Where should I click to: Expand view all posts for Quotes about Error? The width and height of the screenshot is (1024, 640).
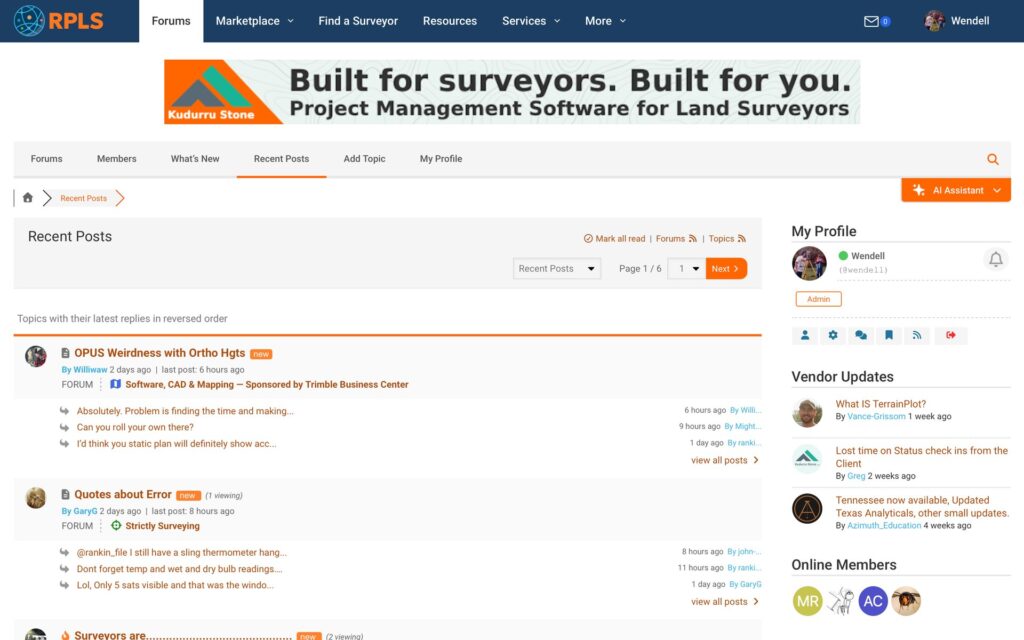[725, 602]
